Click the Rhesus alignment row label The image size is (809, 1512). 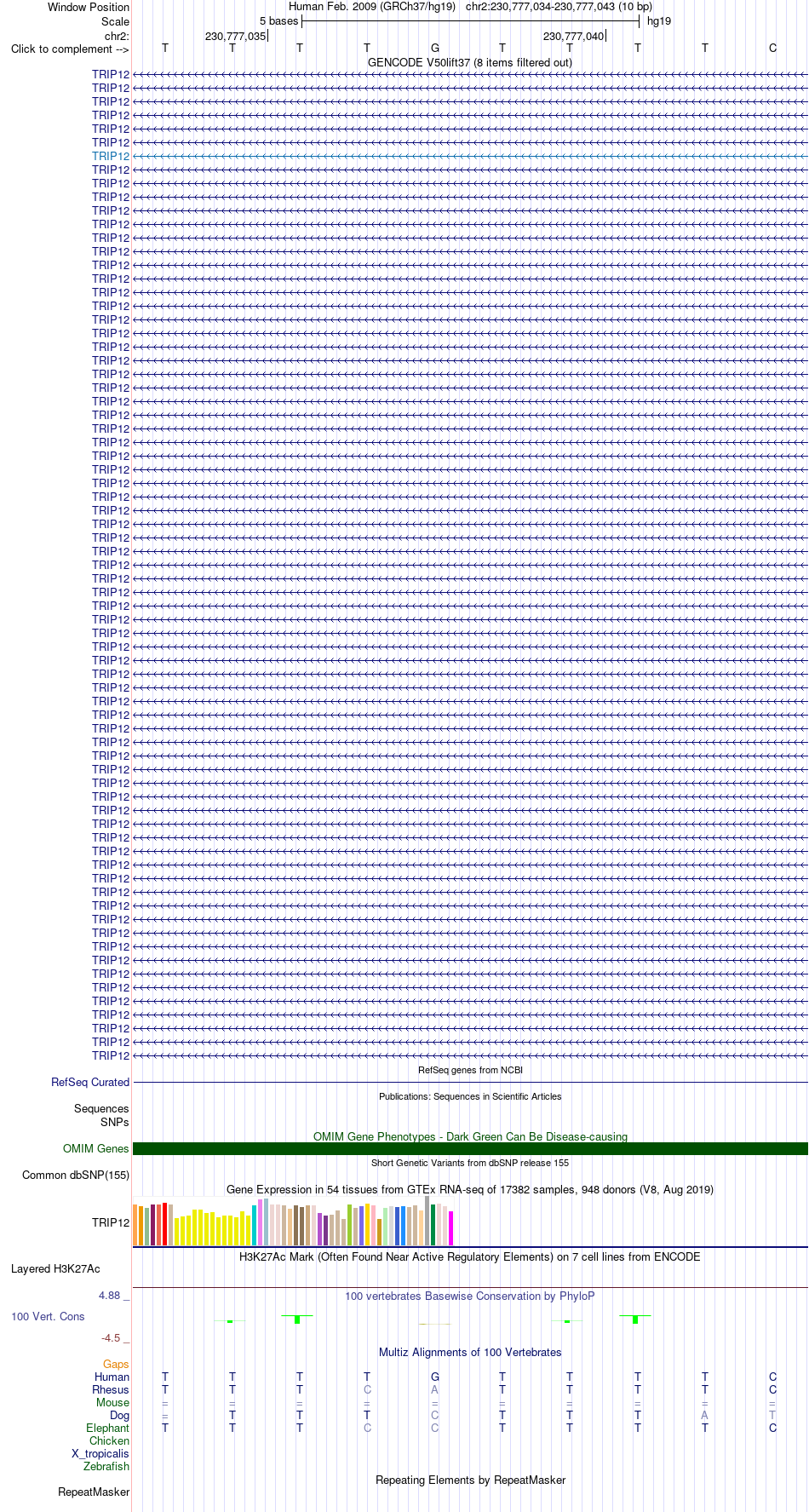pyautogui.click(x=111, y=1389)
